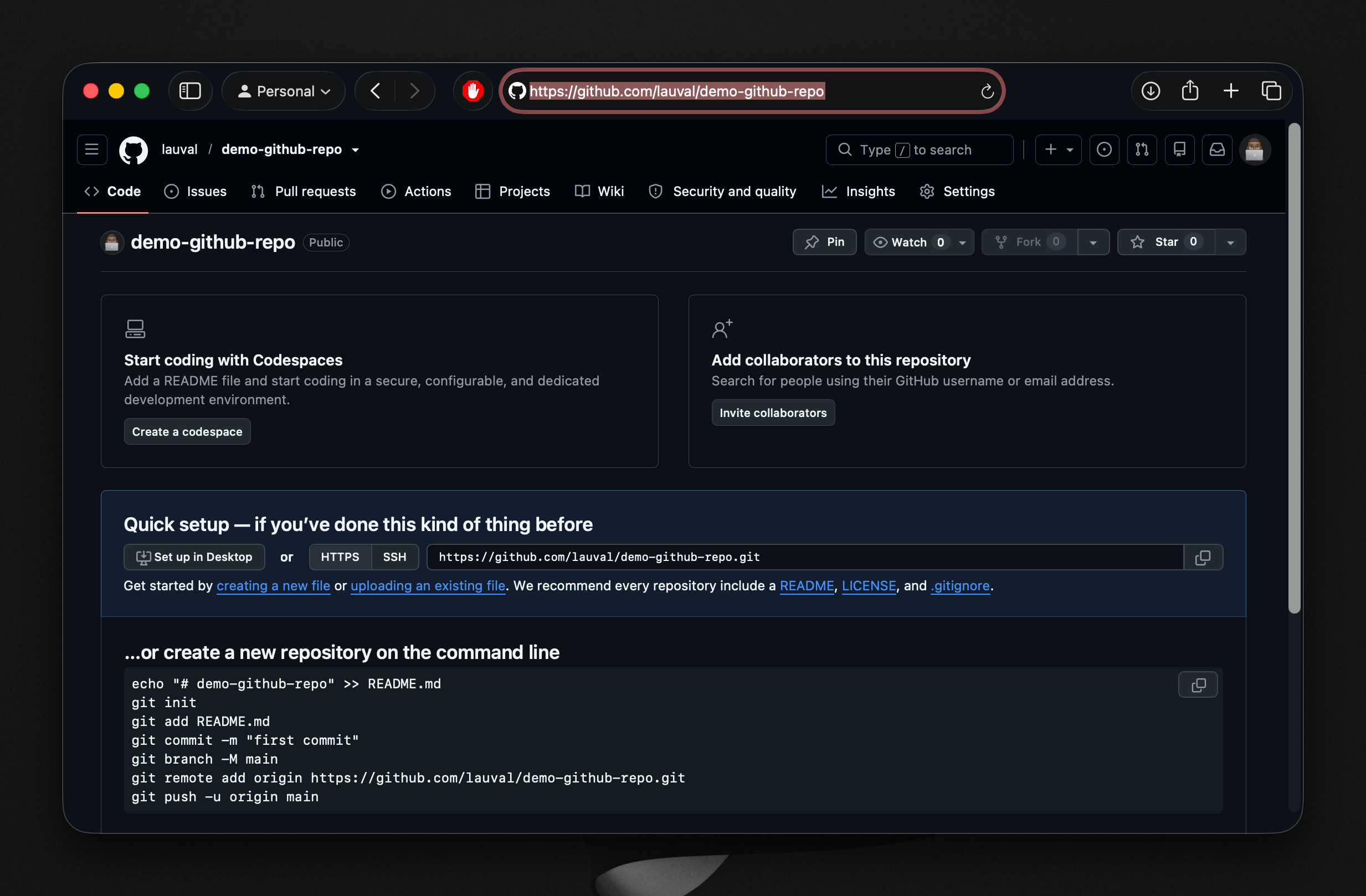Expand the Star lists dropdown arrow

coord(1230,242)
